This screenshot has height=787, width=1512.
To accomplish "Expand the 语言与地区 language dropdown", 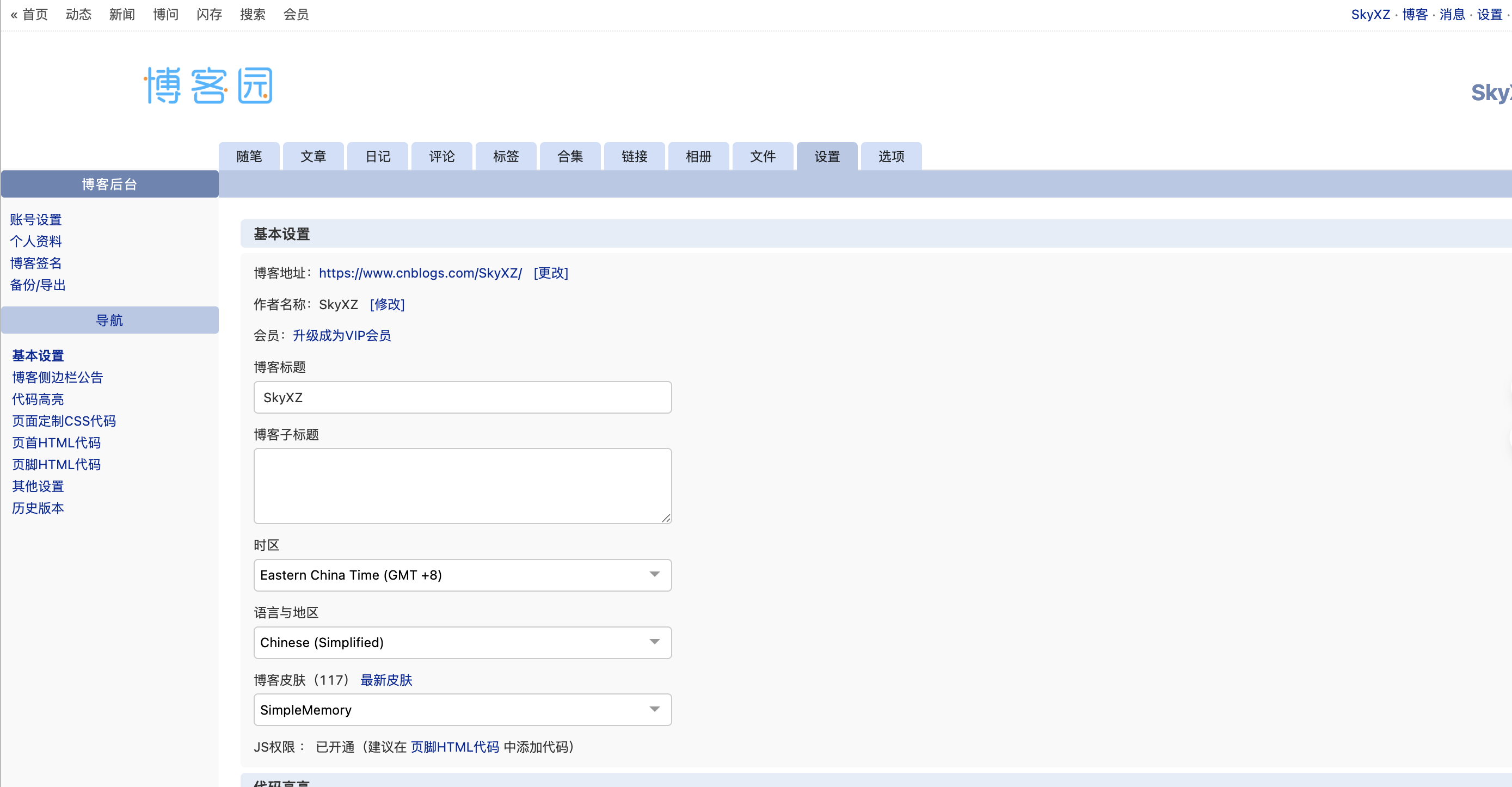I will (462, 642).
